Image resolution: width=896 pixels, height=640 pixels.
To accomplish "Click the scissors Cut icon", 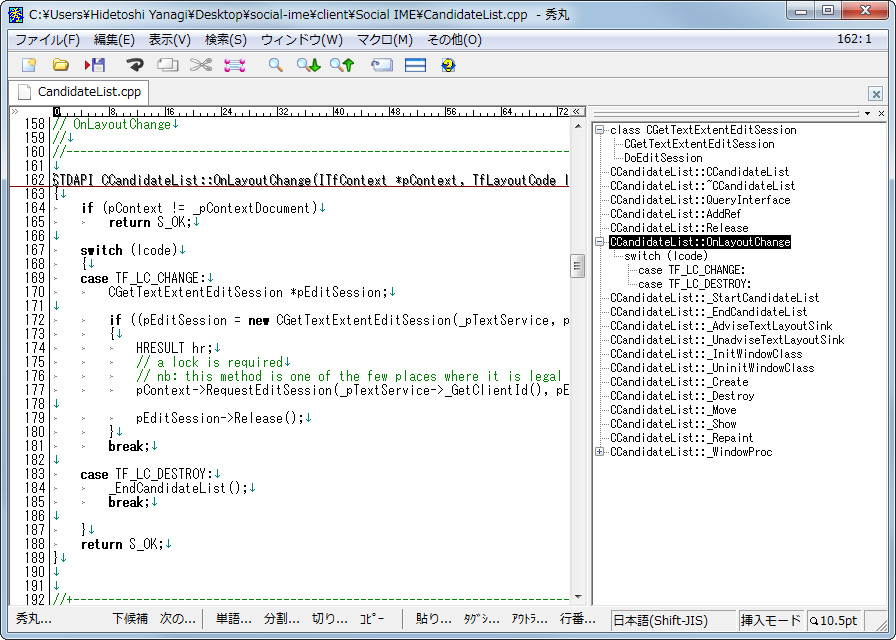I will (201, 65).
